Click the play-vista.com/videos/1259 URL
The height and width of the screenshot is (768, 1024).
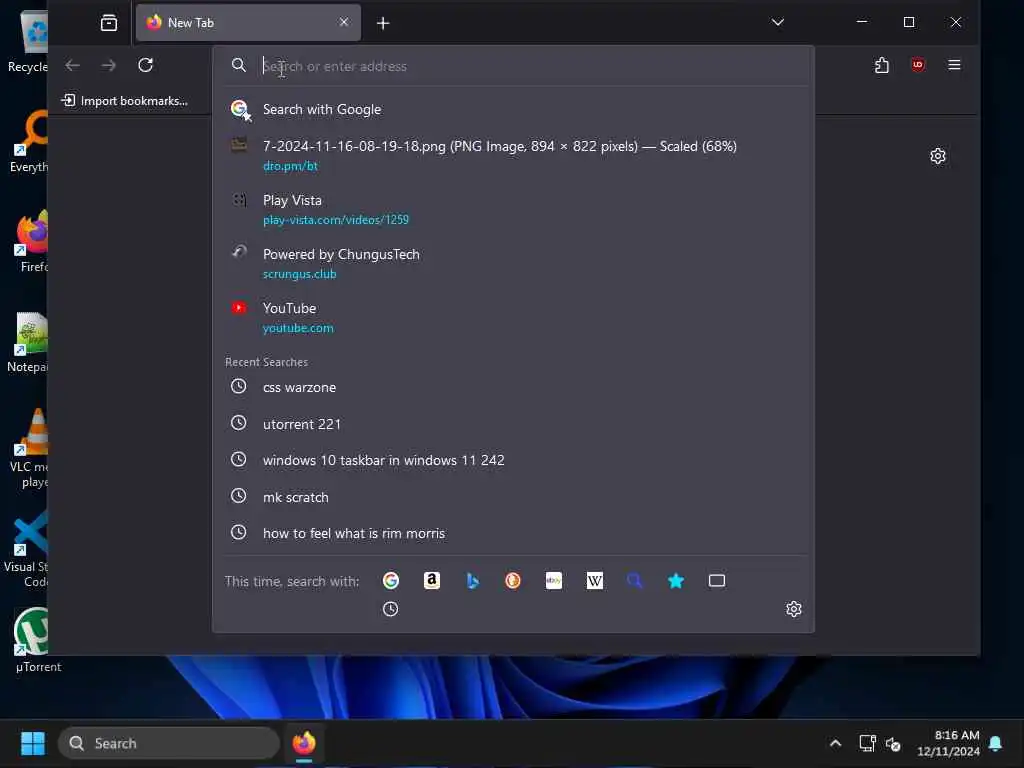(x=336, y=220)
